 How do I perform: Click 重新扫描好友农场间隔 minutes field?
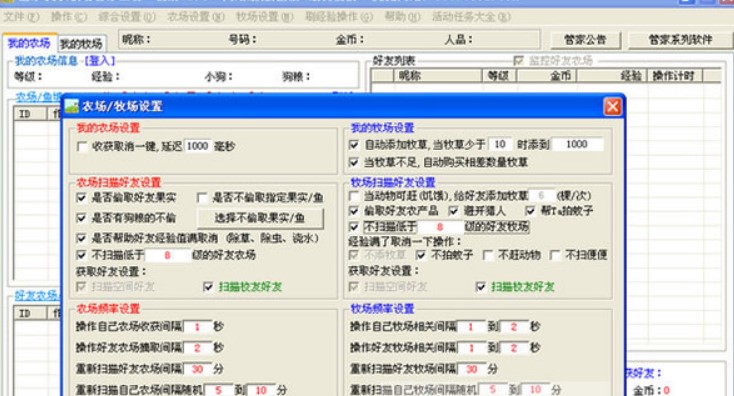click(x=197, y=369)
